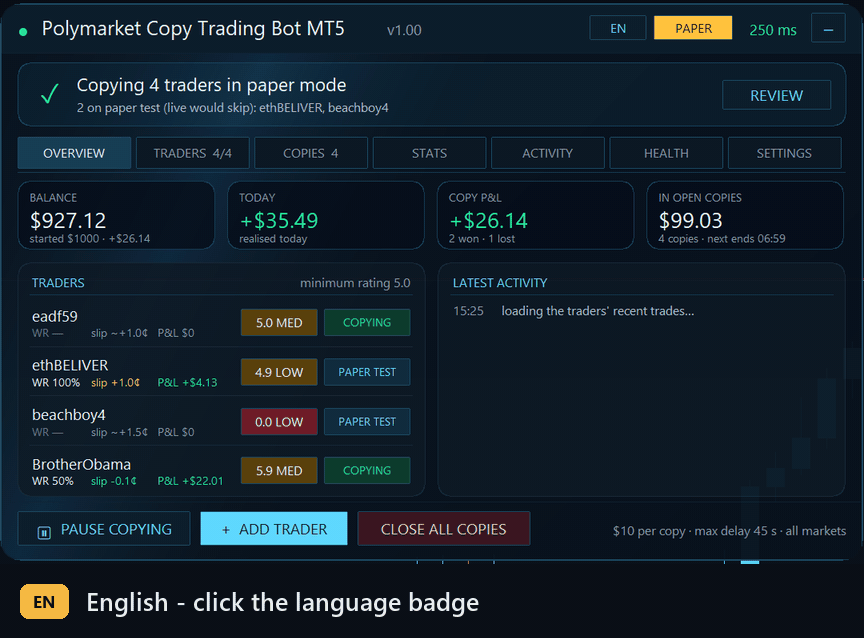Click the 15:25 activity log entry
Viewport: 864px width, 638px height.
pyautogui.click(x=573, y=311)
